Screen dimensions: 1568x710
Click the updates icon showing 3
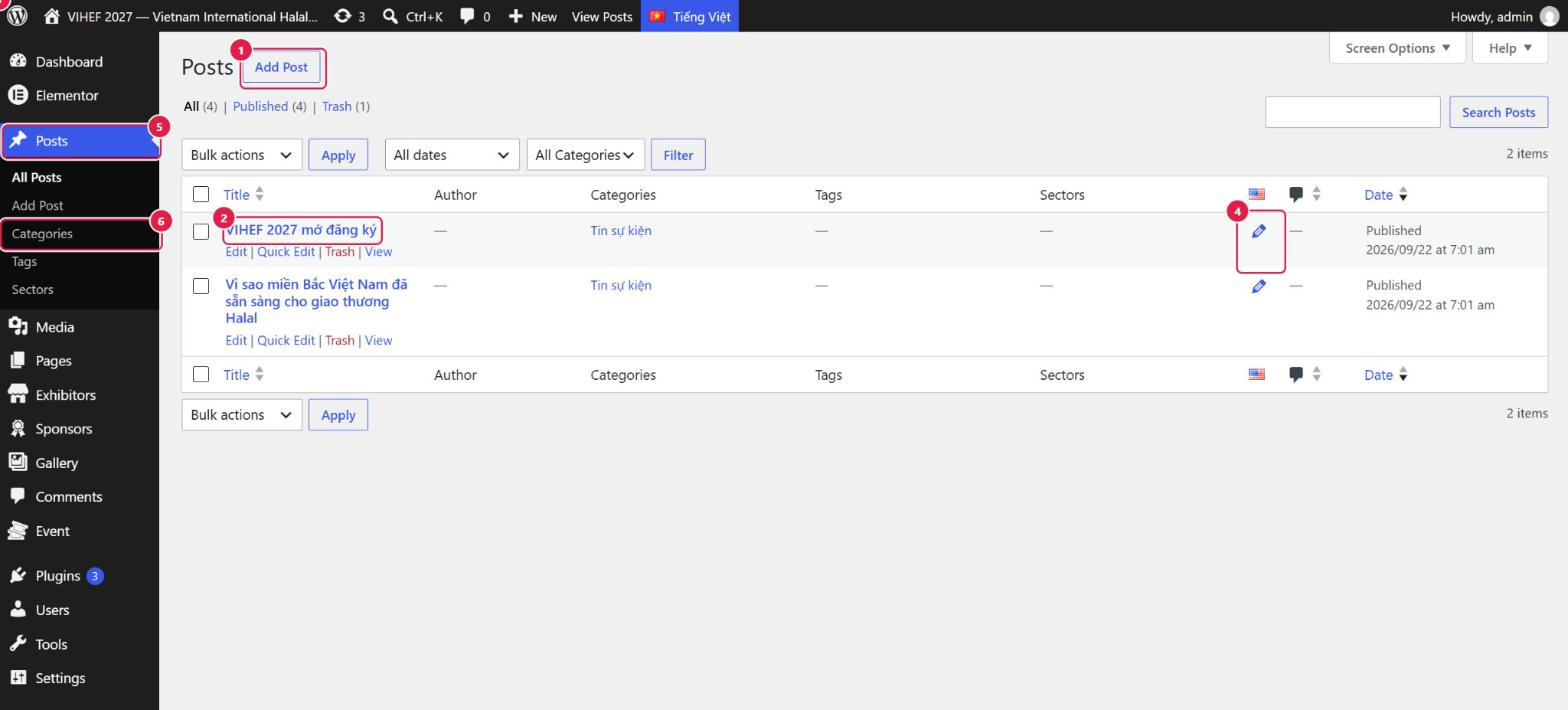pyautogui.click(x=349, y=16)
